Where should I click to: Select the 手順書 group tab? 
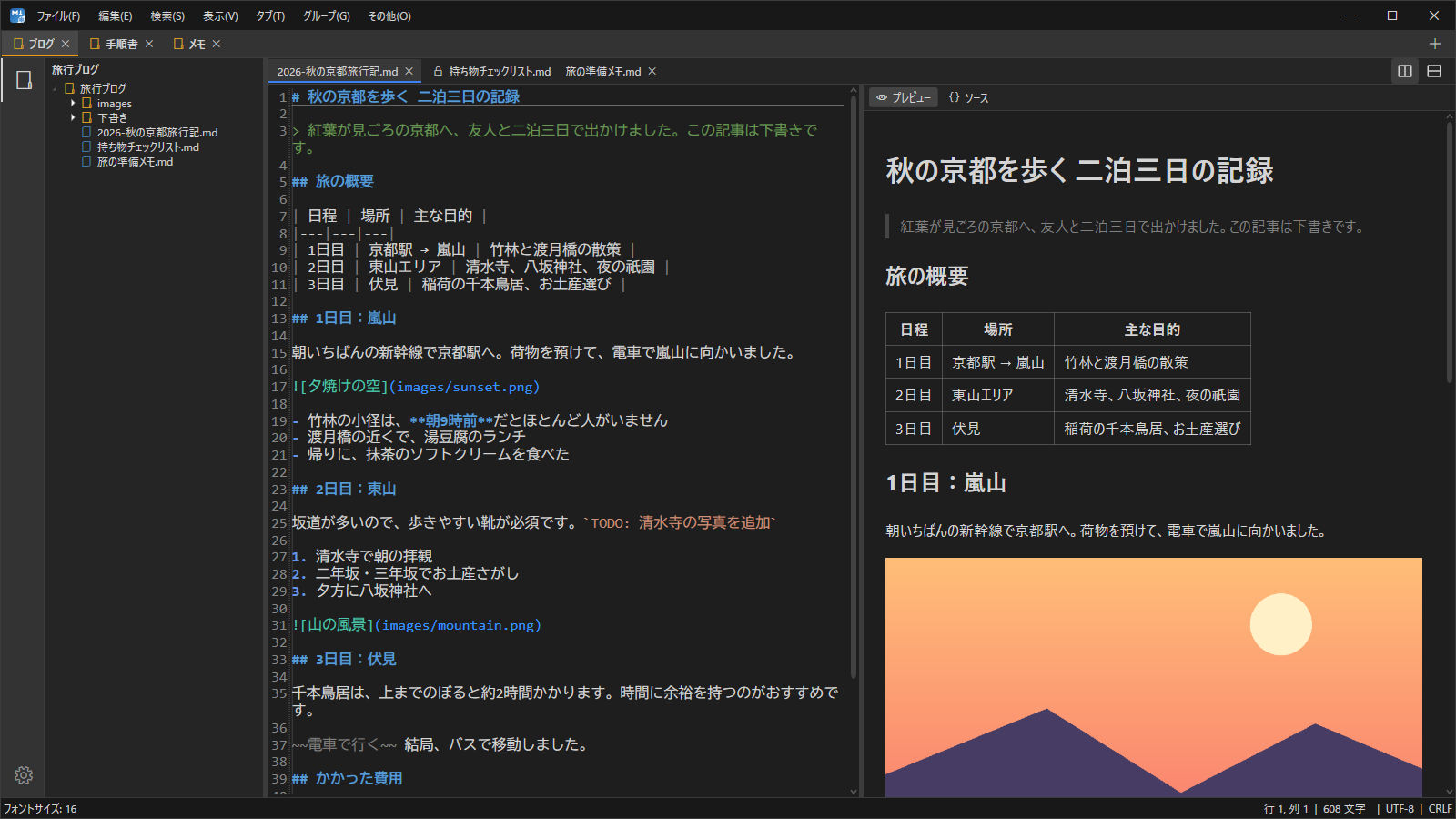(120, 44)
